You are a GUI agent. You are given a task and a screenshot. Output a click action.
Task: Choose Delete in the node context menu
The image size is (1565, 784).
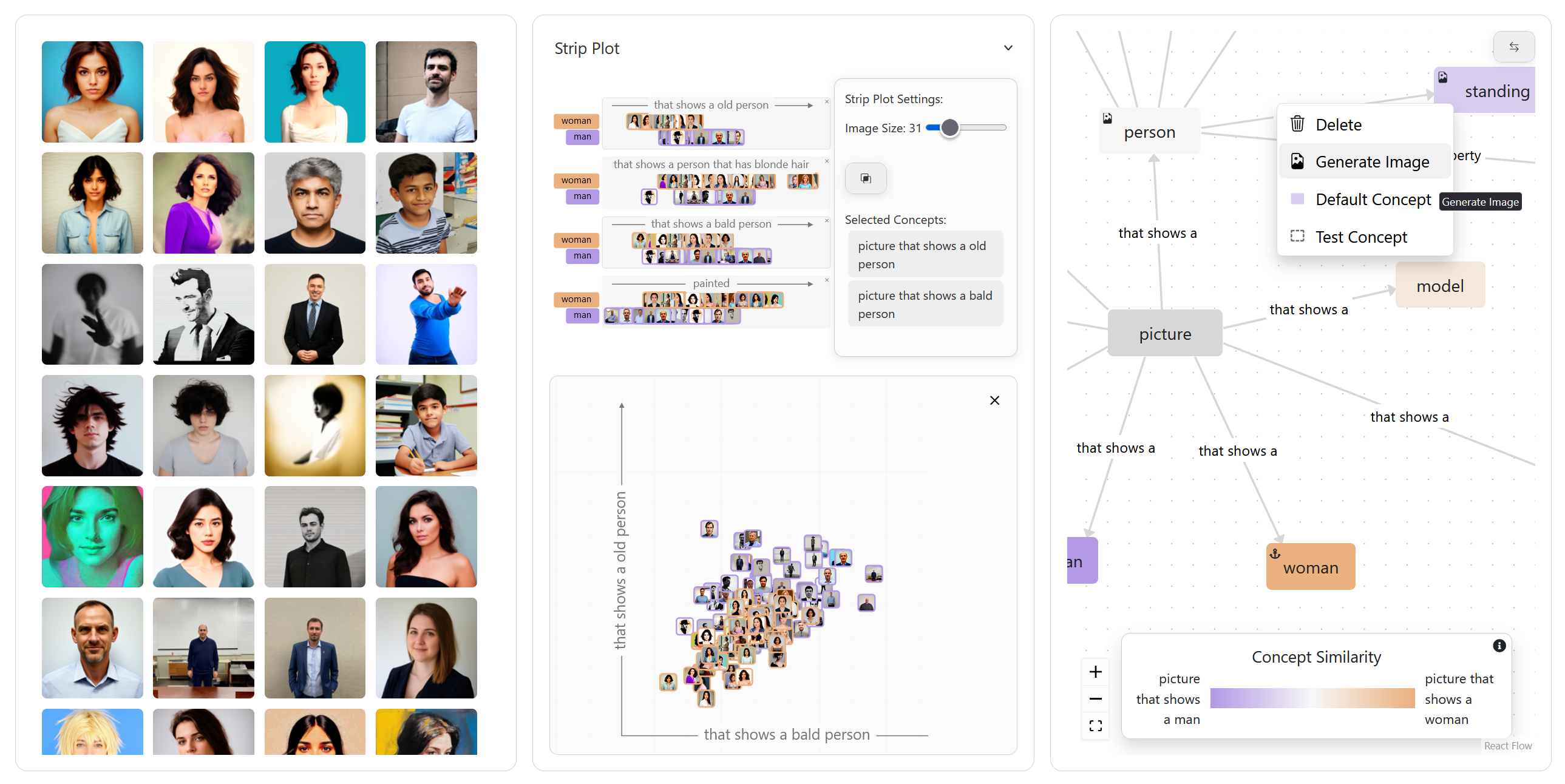pyautogui.click(x=1365, y=124)
